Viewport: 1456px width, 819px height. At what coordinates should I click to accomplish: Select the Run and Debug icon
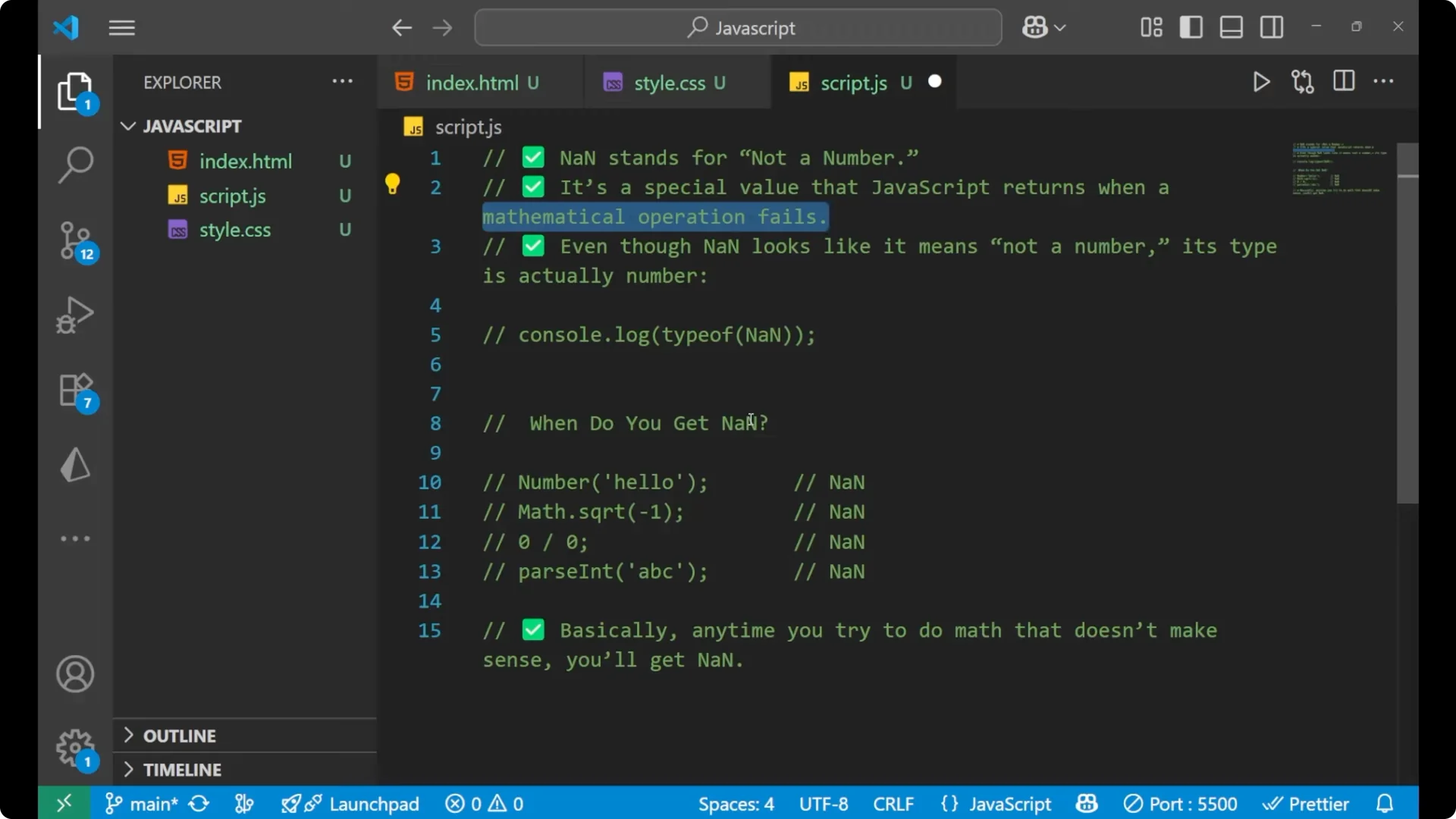75,315
